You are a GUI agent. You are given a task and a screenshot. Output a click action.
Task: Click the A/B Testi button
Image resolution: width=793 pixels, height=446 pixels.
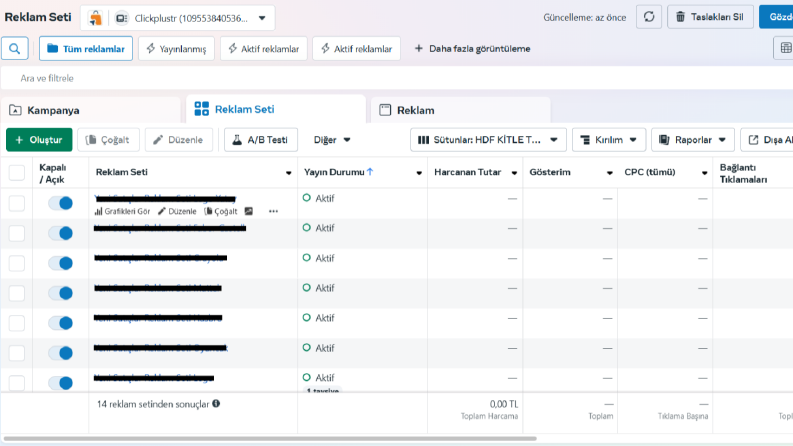(x=261, y=140)
